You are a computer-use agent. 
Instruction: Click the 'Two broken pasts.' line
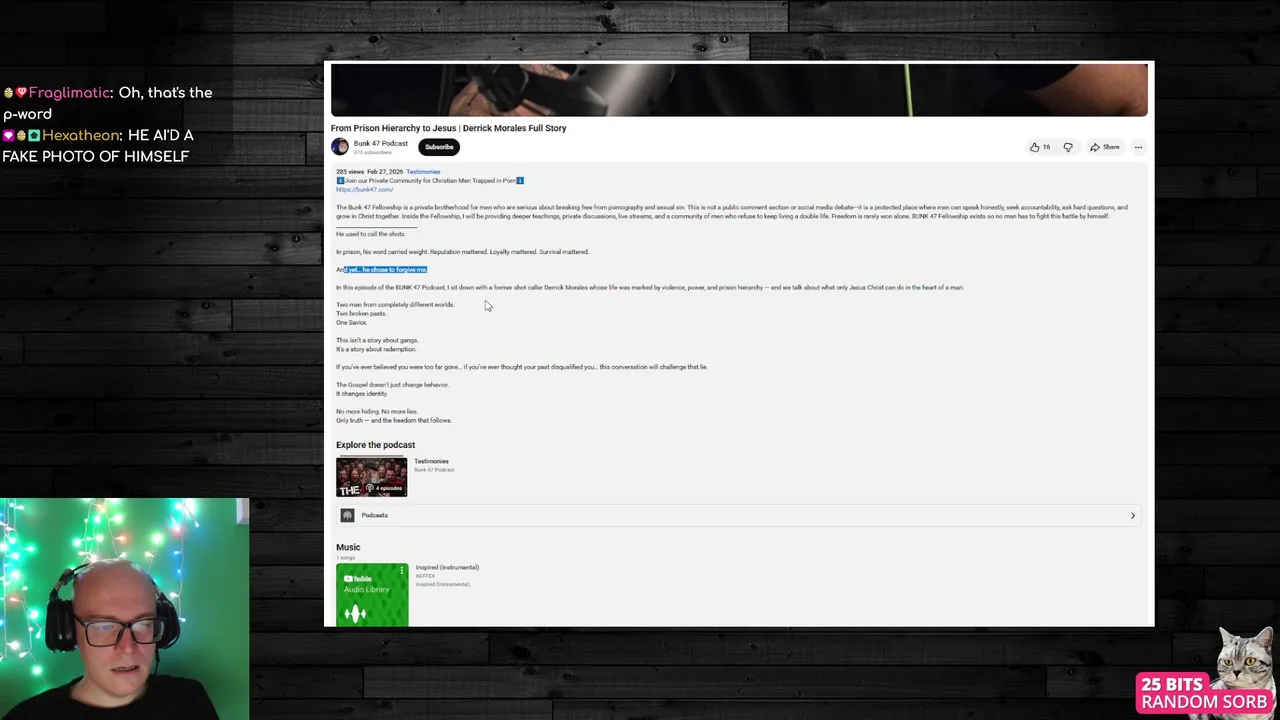point(361,314)
